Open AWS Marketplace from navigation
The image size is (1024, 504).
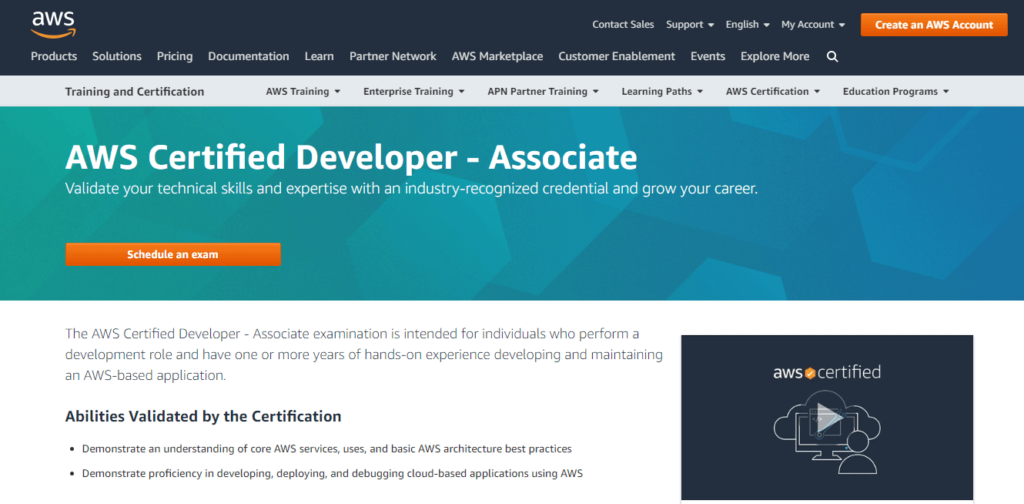(497, 57)
